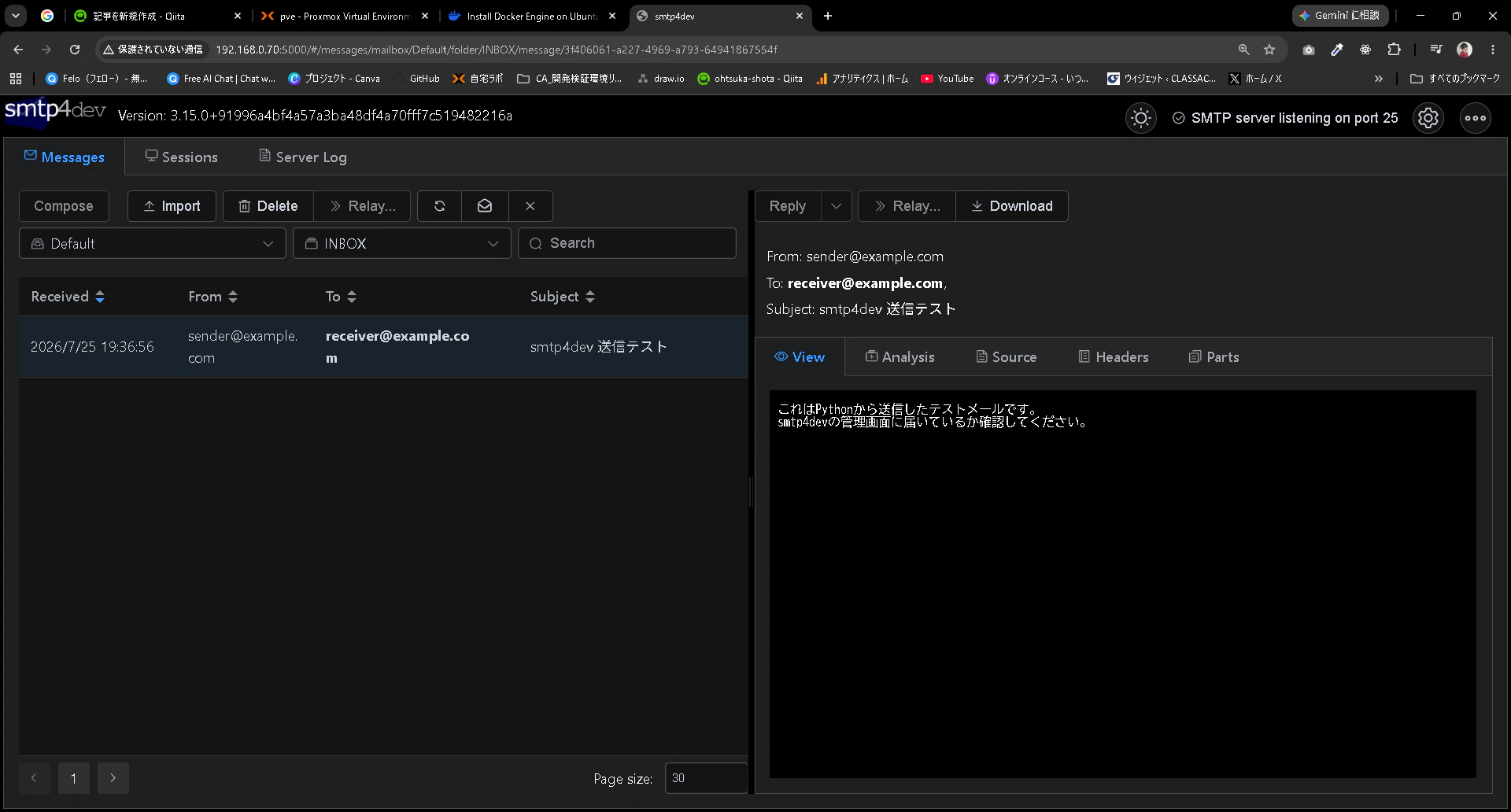Sort messages by Subject column
The height and width of the screenshot is (812, 1511).
[562, 297]
